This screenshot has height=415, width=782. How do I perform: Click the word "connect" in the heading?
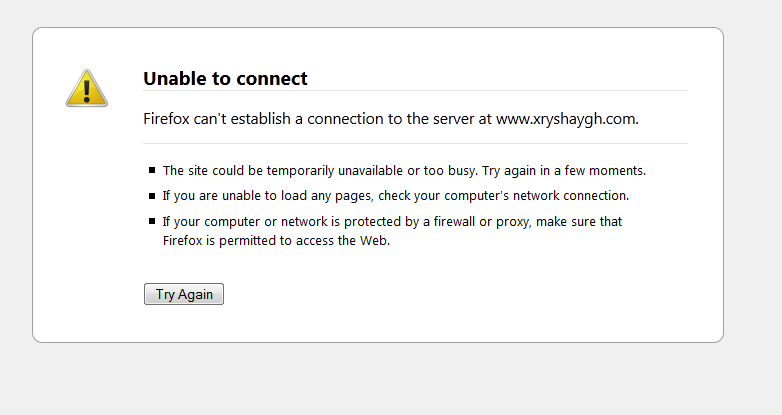click(x=276, y=78)
